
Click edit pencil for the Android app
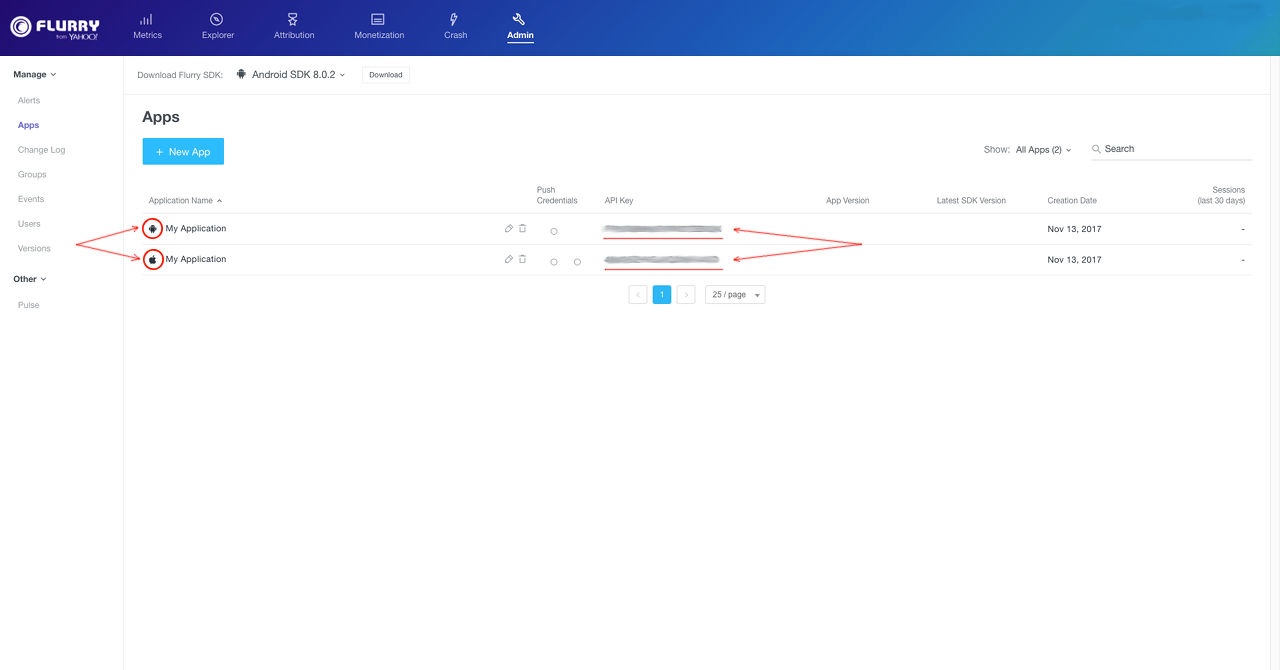509,229
